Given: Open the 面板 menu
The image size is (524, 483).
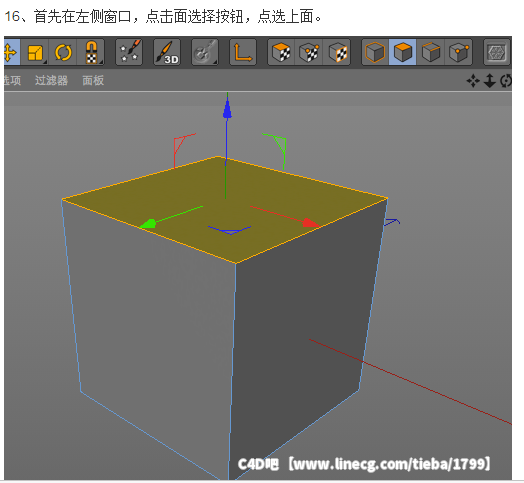Looking at the screenshot, I should pyautogui.click(x=93, y=80).
